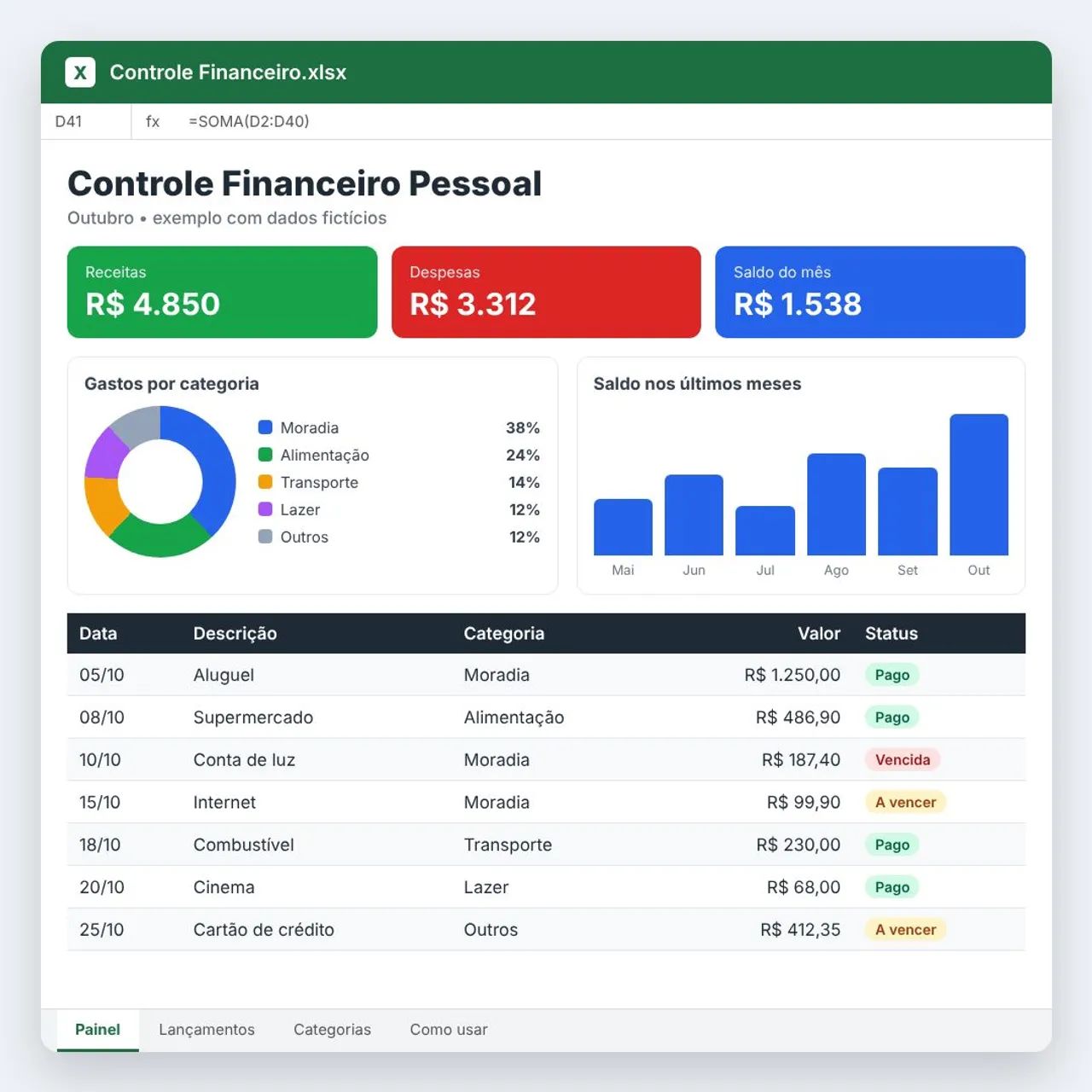Select the R$ 486,90 value cell
Screen dimensions: 1092x1092
798,717
